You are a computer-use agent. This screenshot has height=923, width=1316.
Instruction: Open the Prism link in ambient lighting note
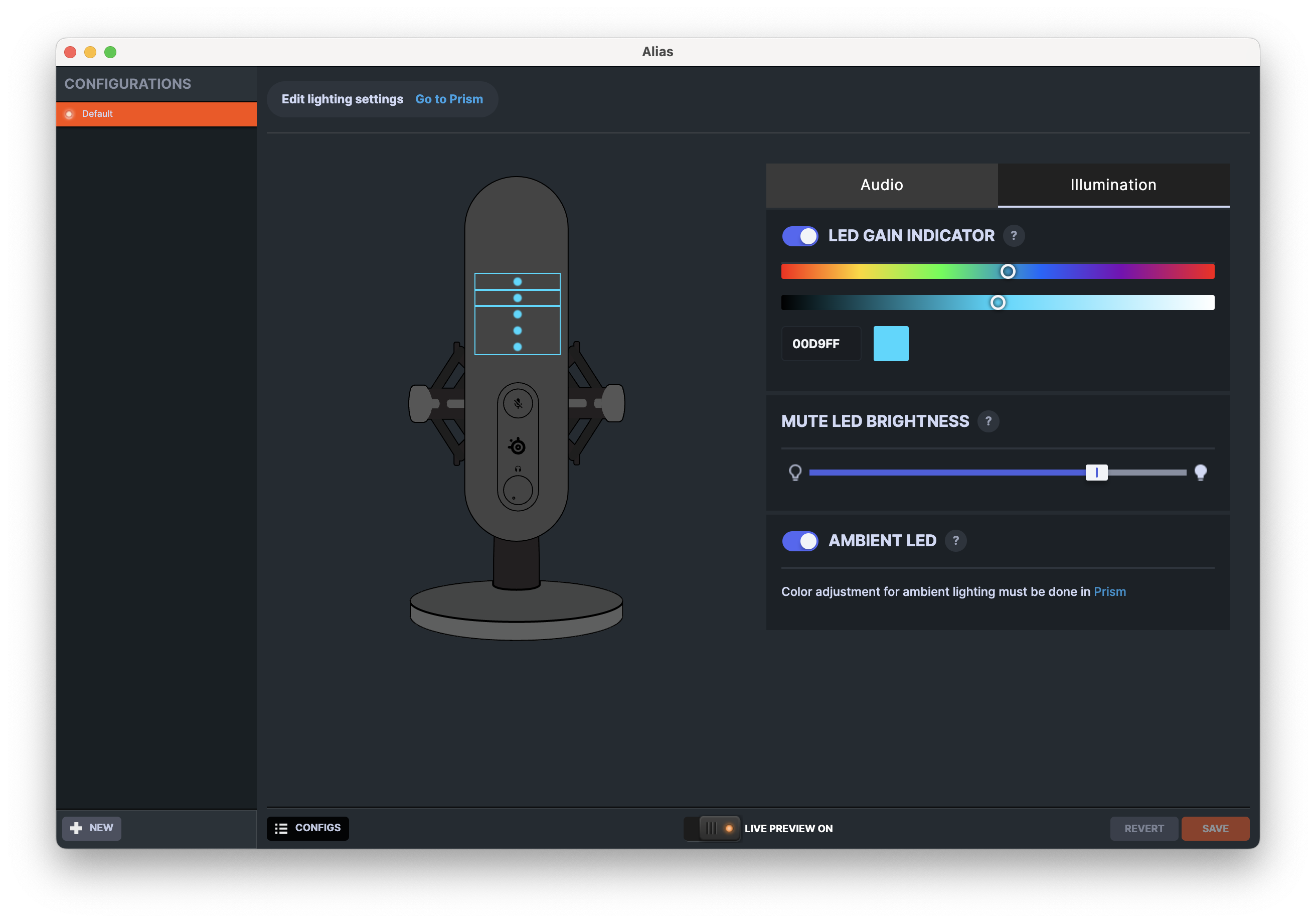tap(1110, 591)
